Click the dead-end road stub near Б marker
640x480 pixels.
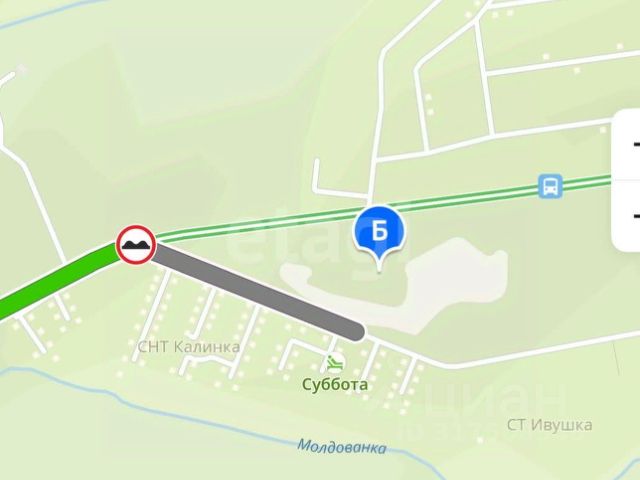pos(316,173)
